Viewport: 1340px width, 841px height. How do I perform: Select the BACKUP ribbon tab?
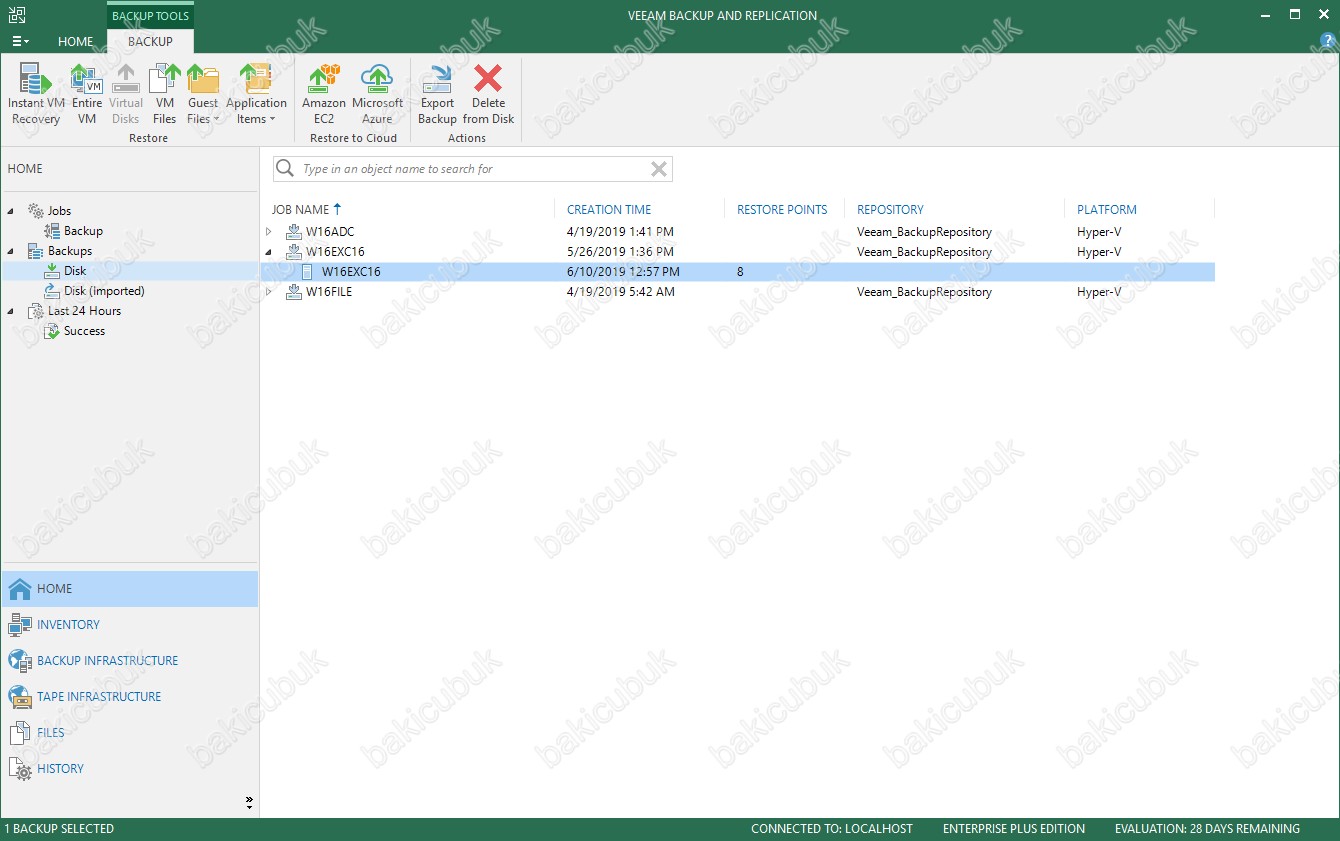pyautogui.click(x=150, y=41)
